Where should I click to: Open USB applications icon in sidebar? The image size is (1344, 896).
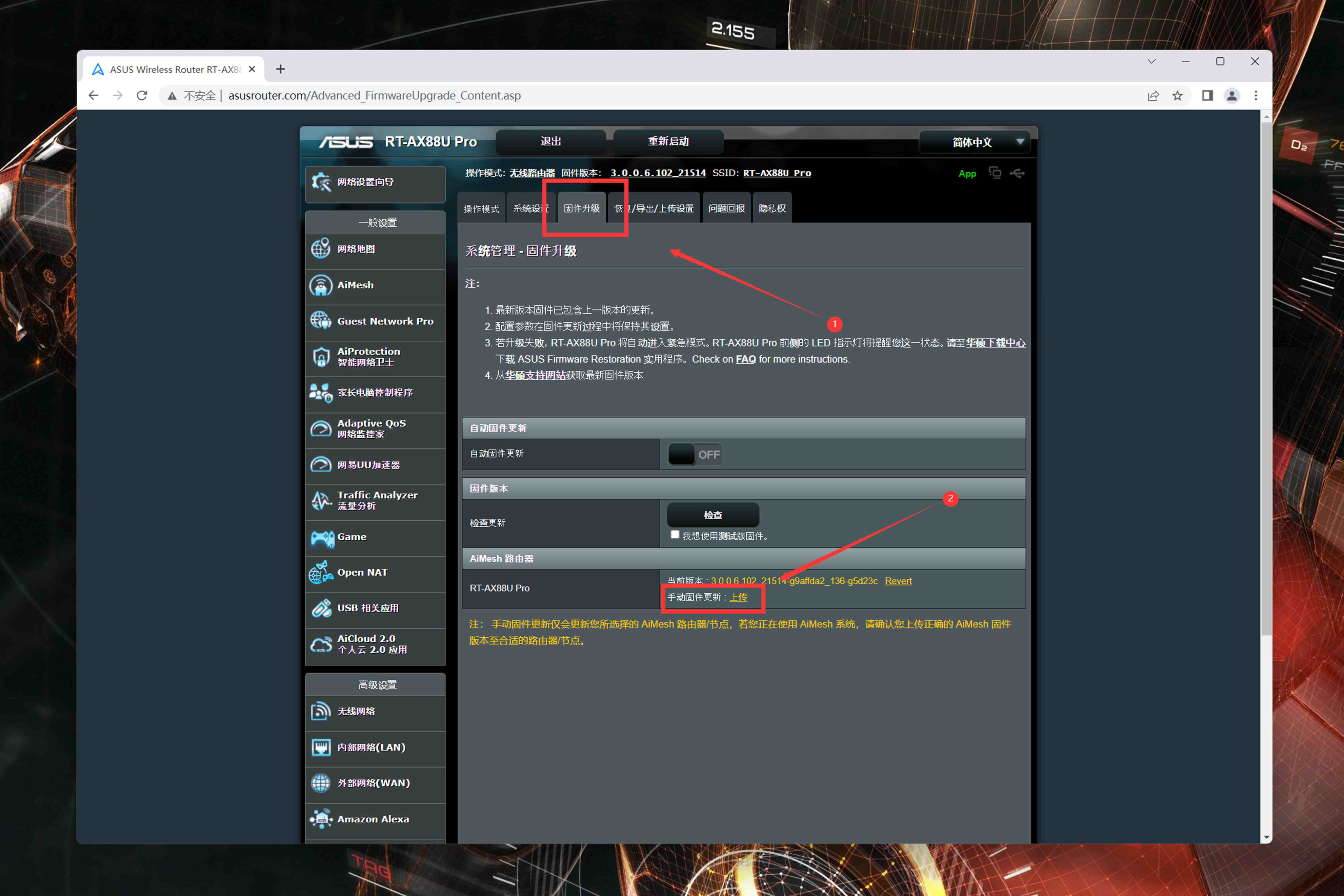tap(321, 609)
